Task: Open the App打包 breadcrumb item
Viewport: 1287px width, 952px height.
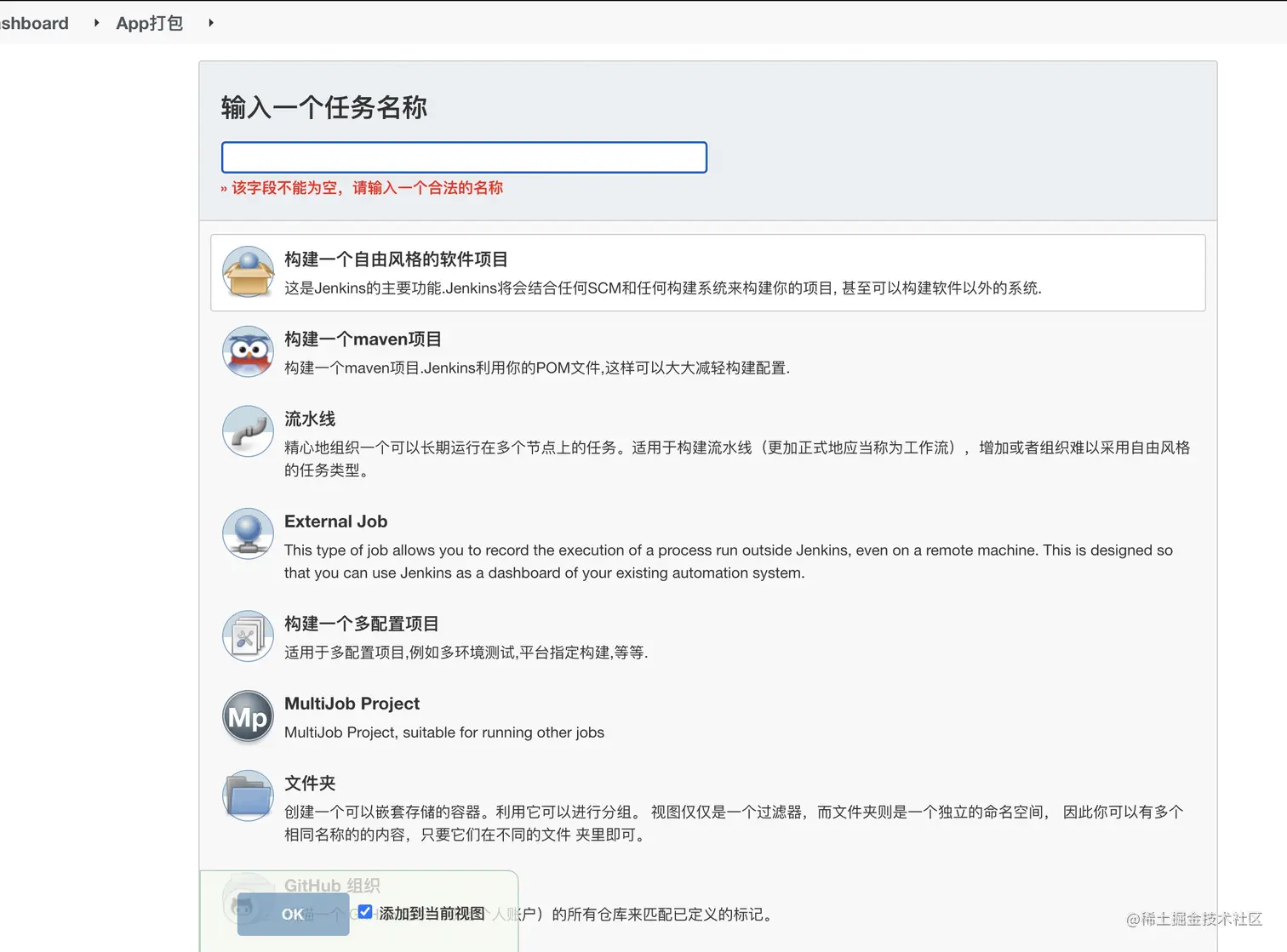Action: coord(150,23)
